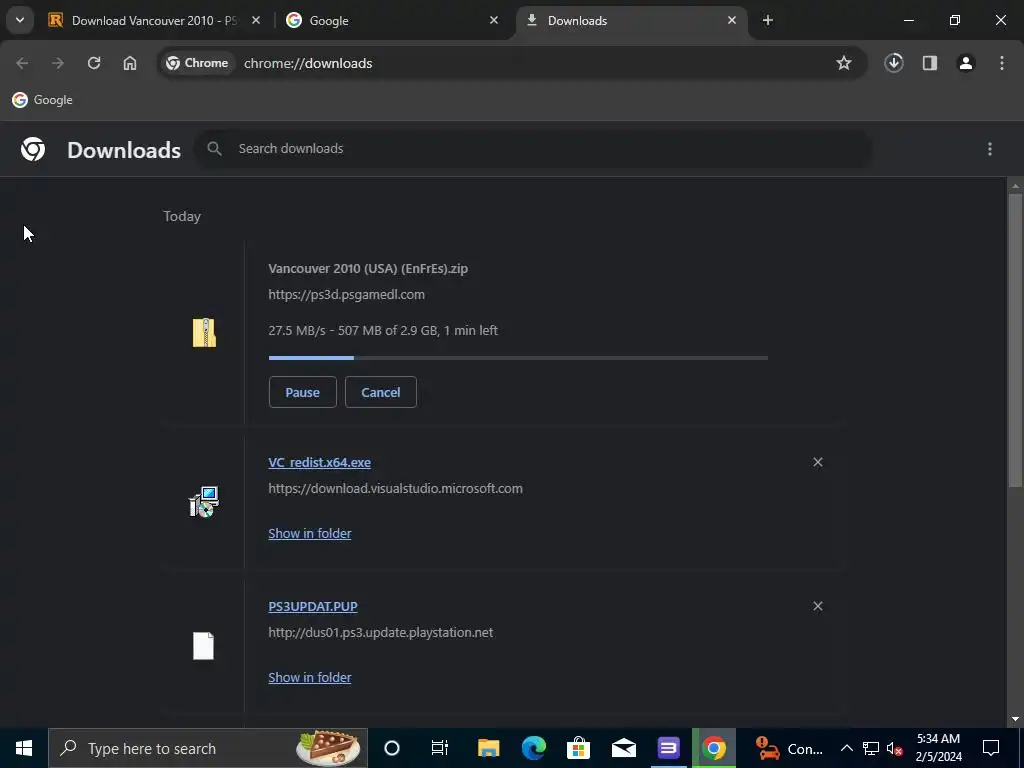Open the profile avatar menu
The image size is (1024, 768).
966,63
